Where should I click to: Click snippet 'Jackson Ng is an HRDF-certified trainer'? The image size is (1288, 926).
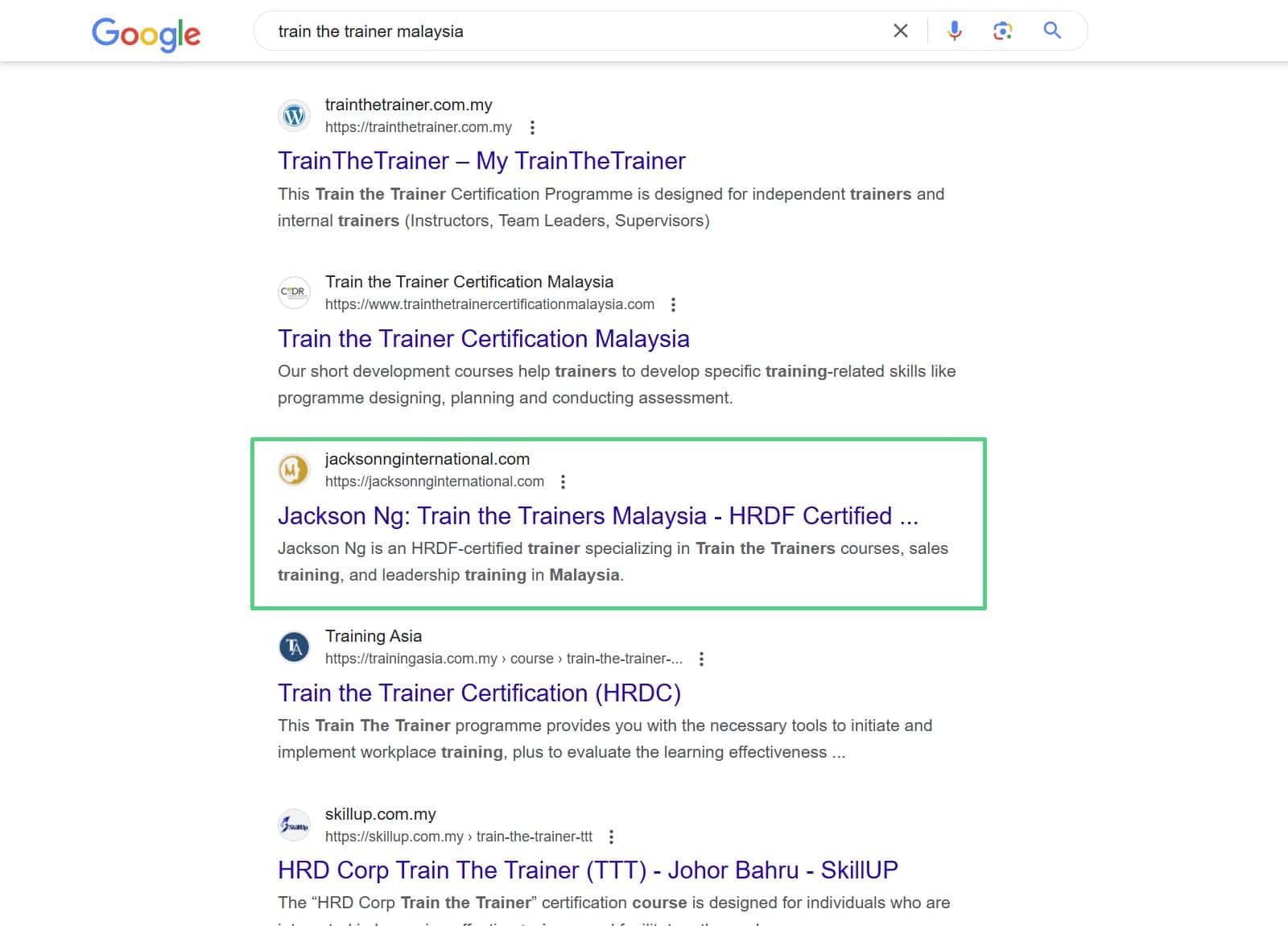coord(613,561)
